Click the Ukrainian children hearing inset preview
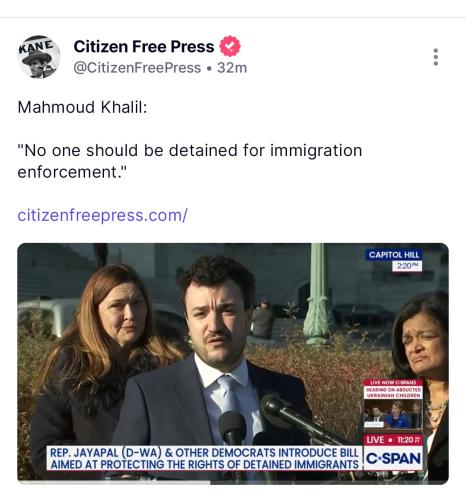This screenshot has width=466, height=500. (393, 405)
